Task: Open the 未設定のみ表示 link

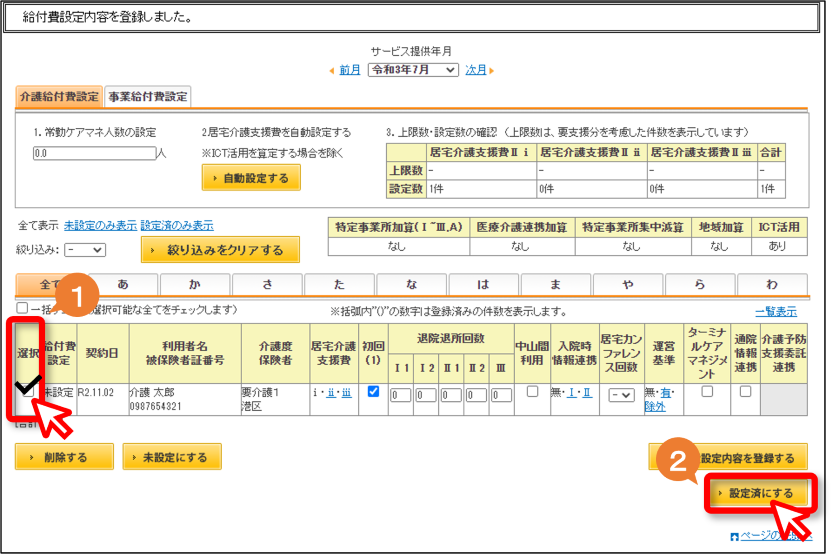Action: (x=100, y=226)
